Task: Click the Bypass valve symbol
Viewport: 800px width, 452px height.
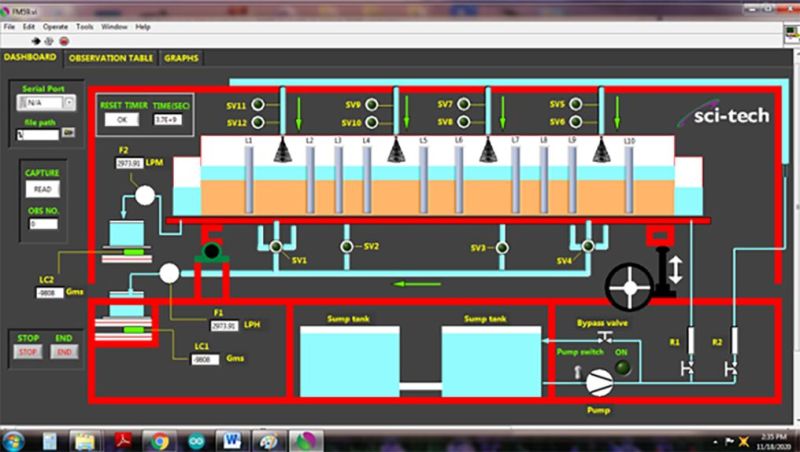Action: click(x=604, y=337)
